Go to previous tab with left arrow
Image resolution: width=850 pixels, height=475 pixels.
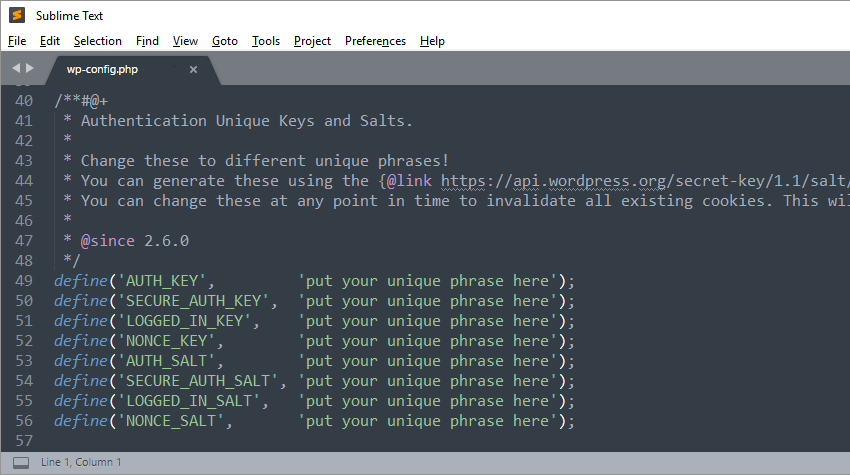click(16, 68)
